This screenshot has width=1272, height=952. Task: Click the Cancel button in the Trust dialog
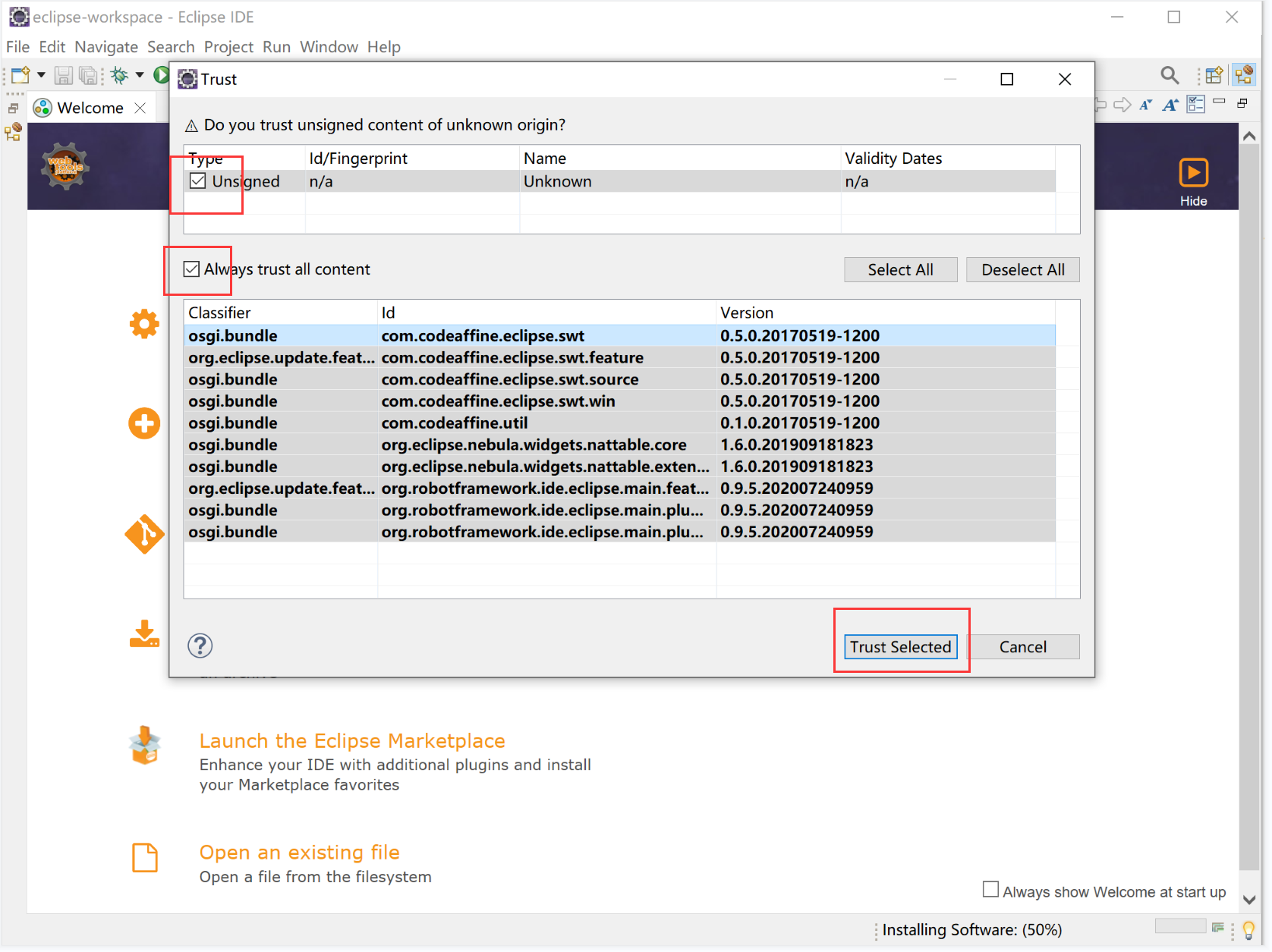click(x=1023, y=647)
